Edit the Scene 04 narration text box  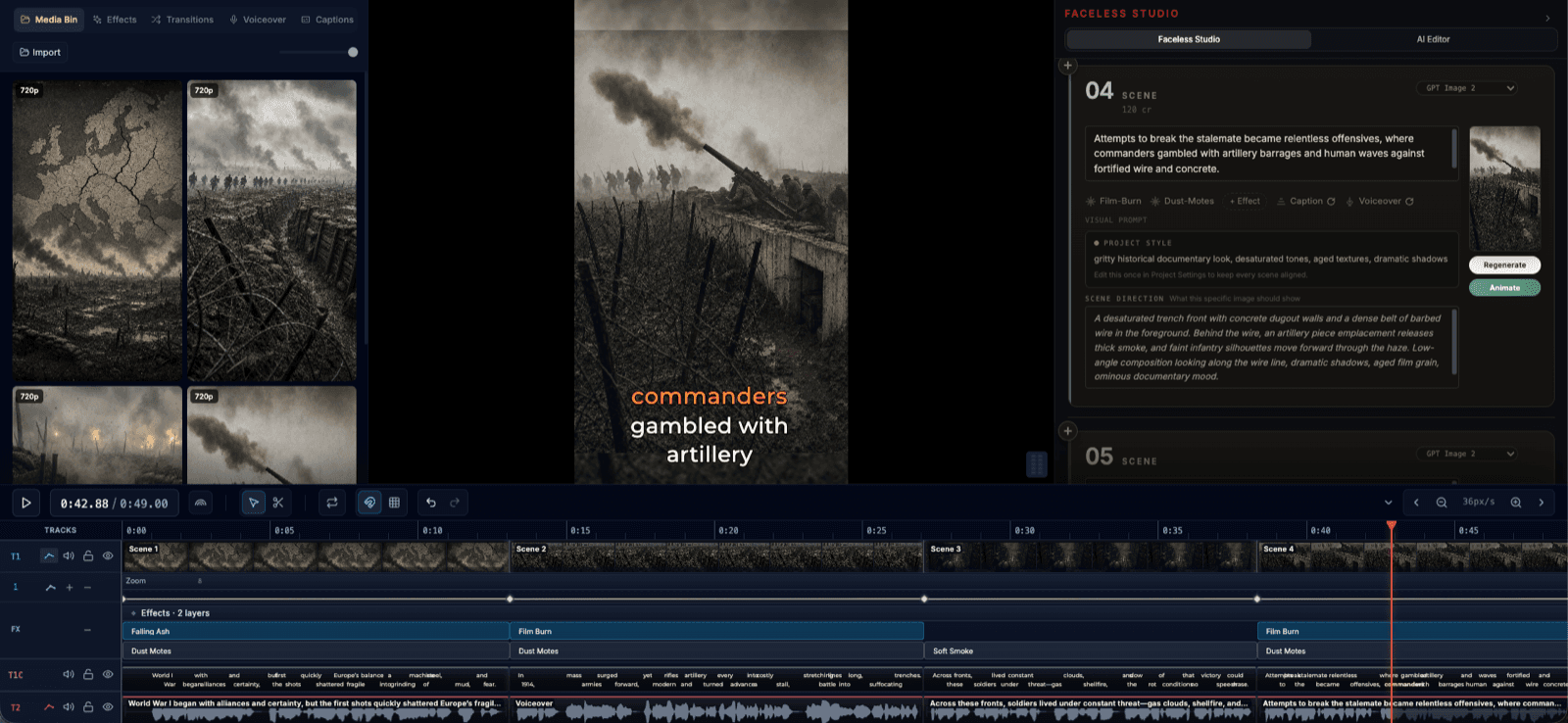click(1270, 154)
